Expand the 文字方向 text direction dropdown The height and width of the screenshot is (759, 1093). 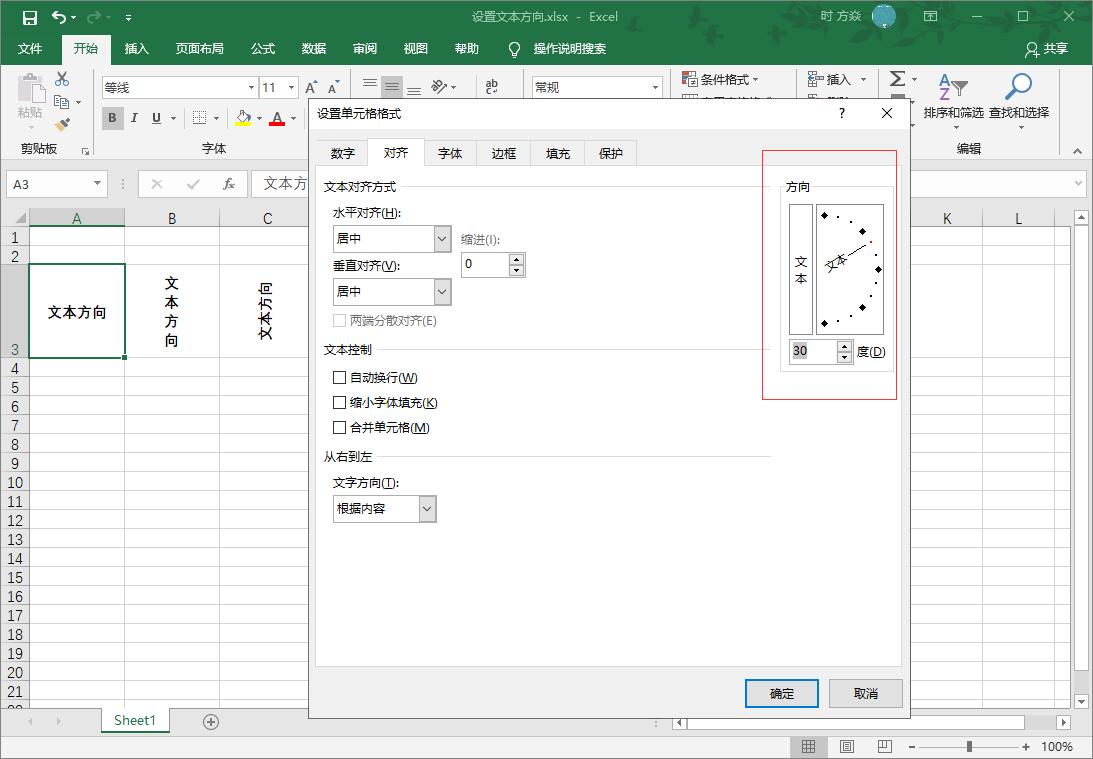(x=427, y=509)
